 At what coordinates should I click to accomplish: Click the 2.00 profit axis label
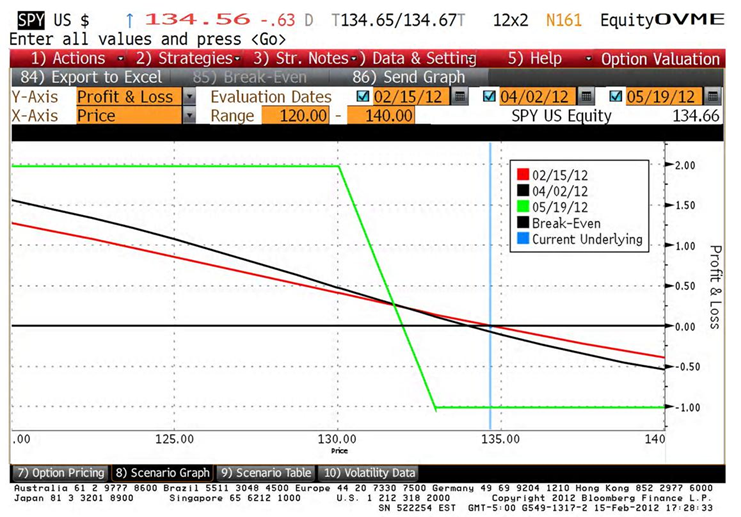click(685, 165)
